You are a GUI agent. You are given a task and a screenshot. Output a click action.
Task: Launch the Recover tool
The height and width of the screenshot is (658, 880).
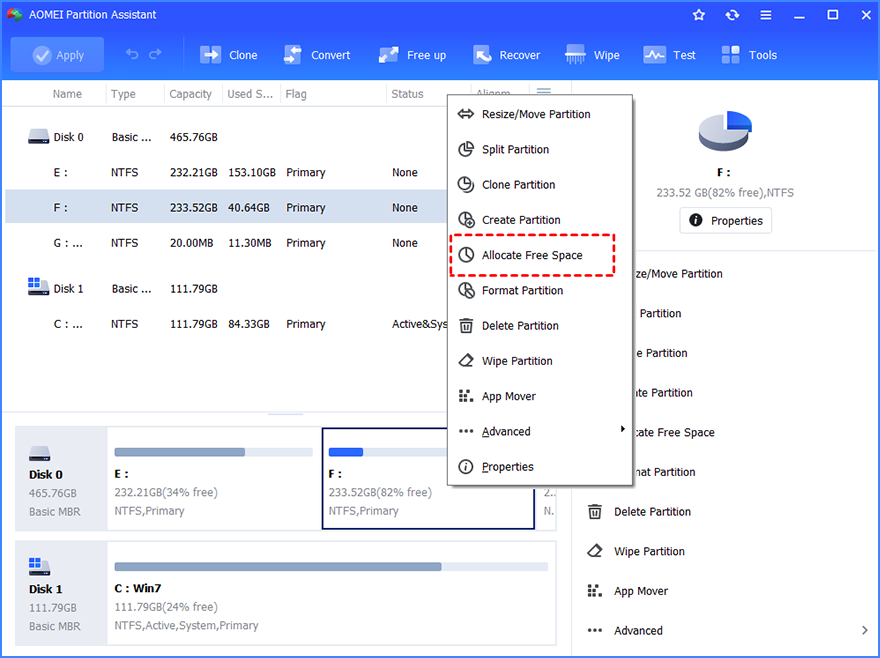507,55
